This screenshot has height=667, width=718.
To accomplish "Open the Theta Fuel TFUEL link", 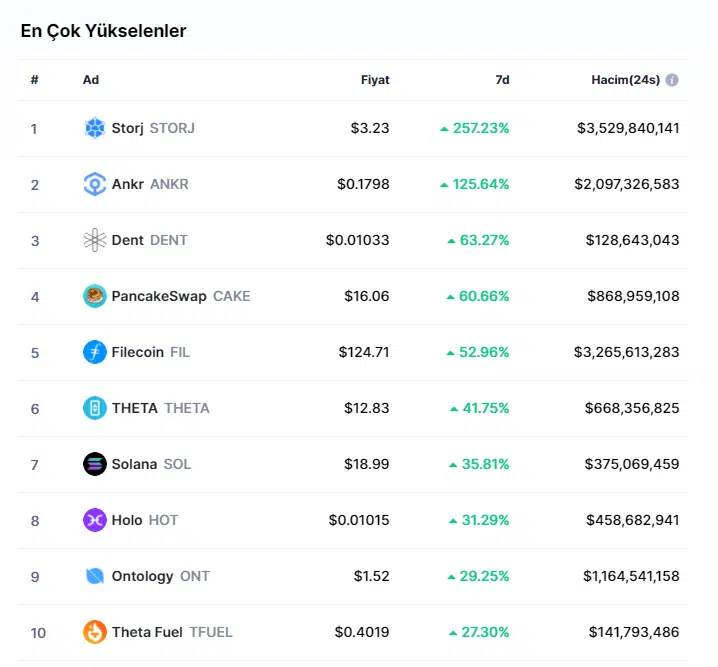I will [172, 632].
